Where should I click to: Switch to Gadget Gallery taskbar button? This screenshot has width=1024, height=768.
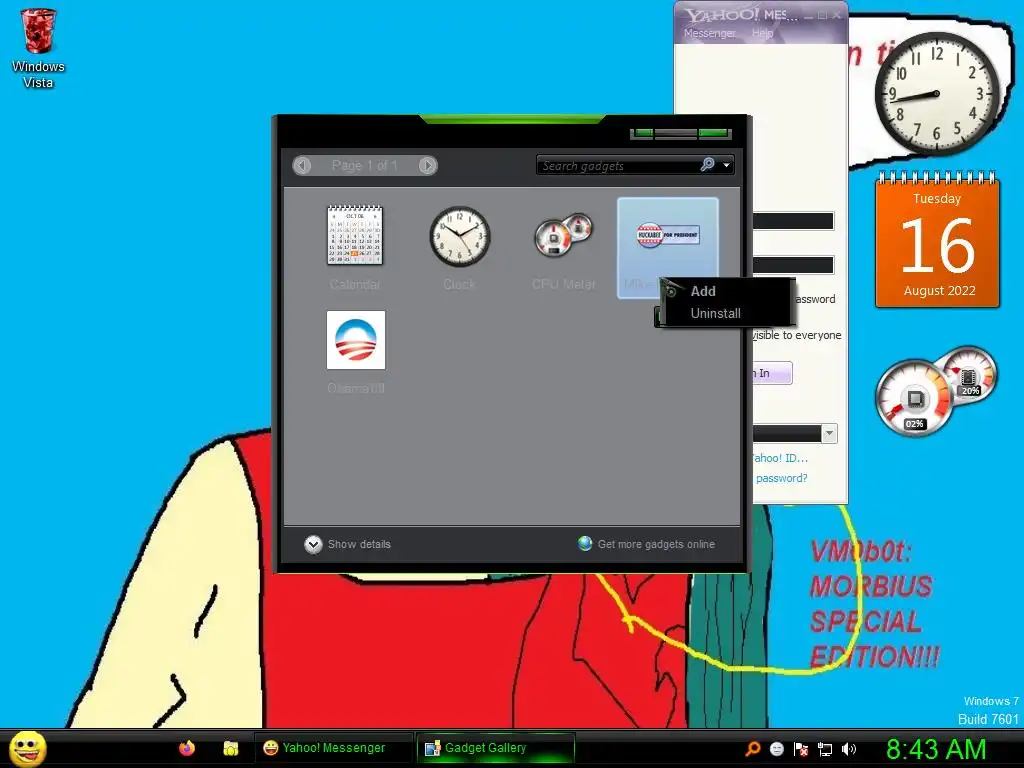click(x=496, y=748)
